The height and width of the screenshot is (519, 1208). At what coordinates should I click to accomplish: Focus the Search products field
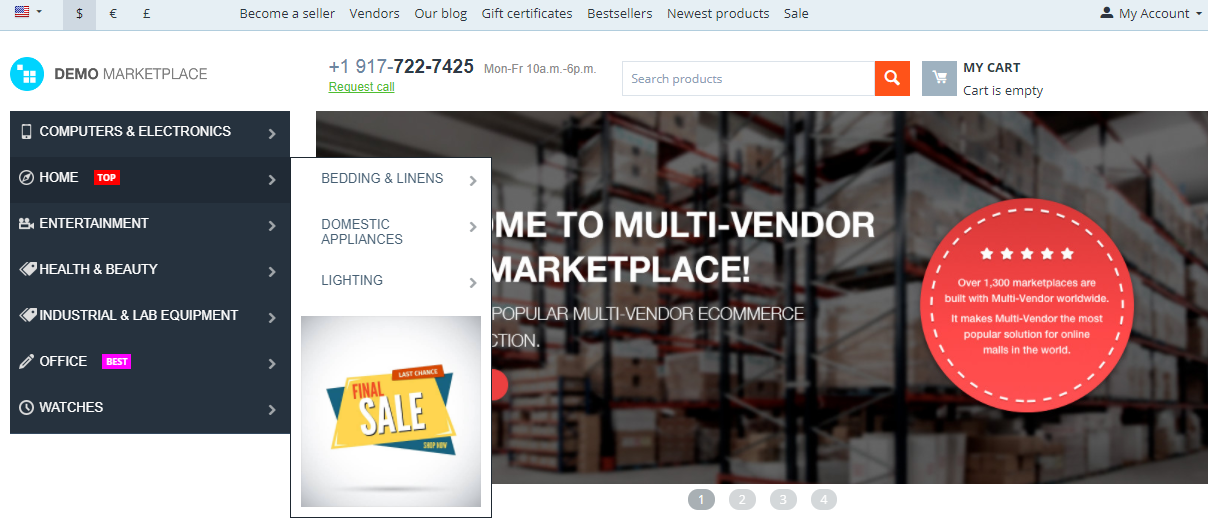[748, 79]
